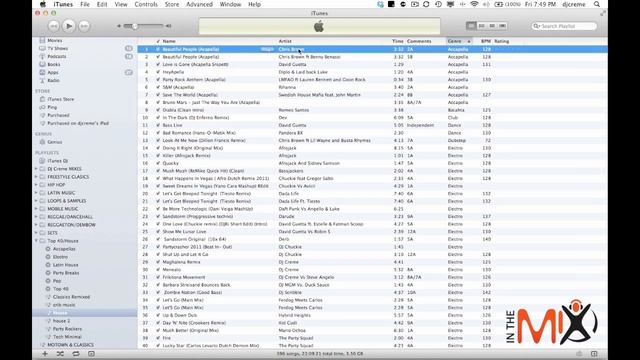Image resolution: width=640 pixels, height=360 pixels.
Task: Open TV Shows library in sidebar
Action: click(58, 48)
